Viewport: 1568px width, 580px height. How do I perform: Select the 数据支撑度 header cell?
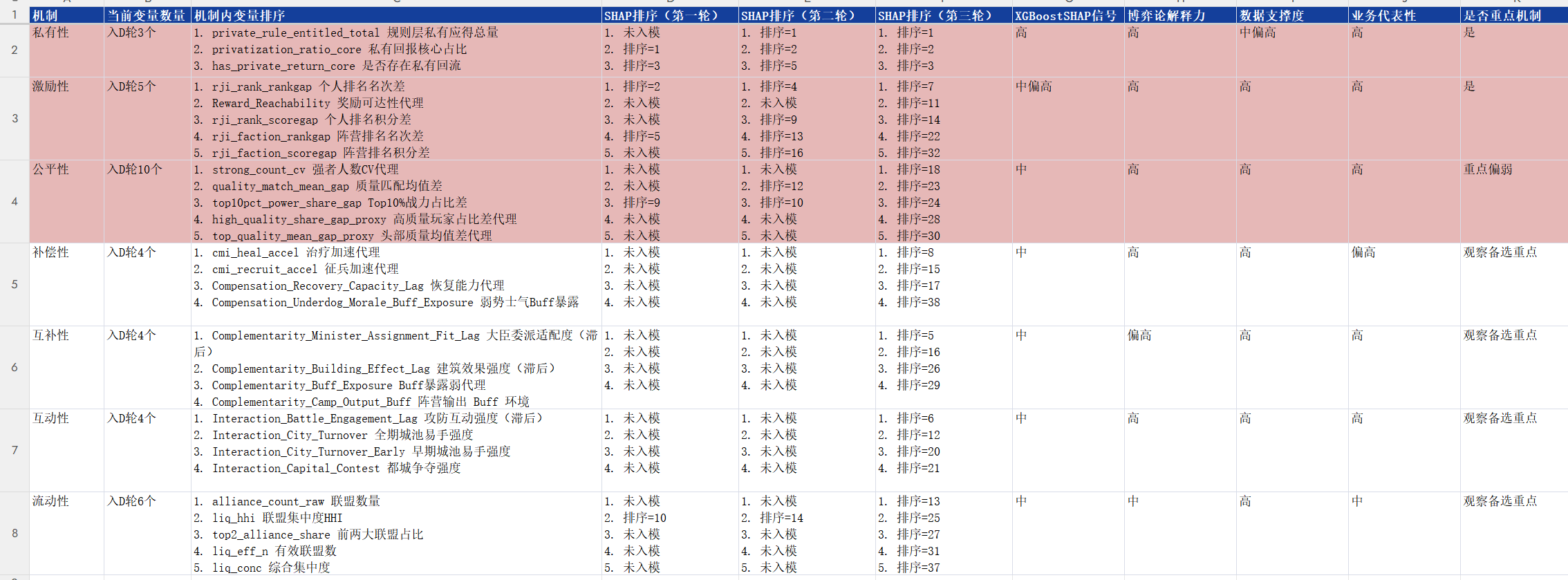point(1292,15)
